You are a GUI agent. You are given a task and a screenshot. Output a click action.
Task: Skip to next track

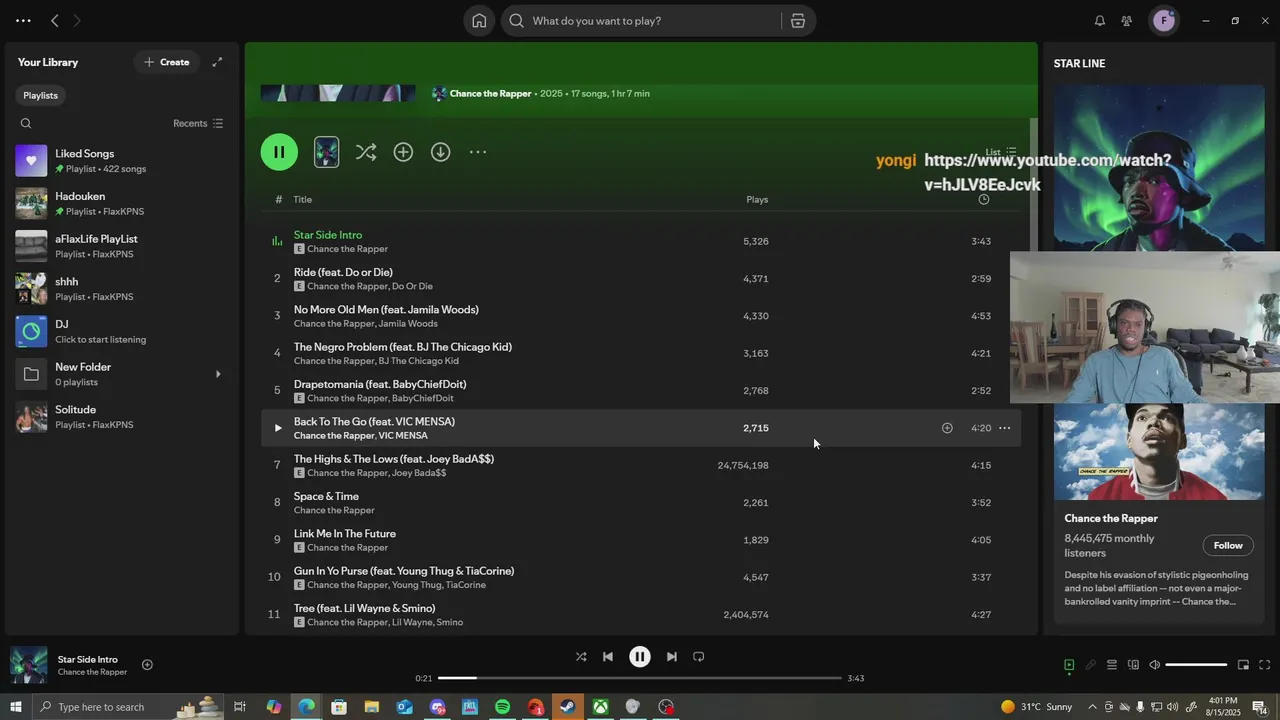coord(672,657)
